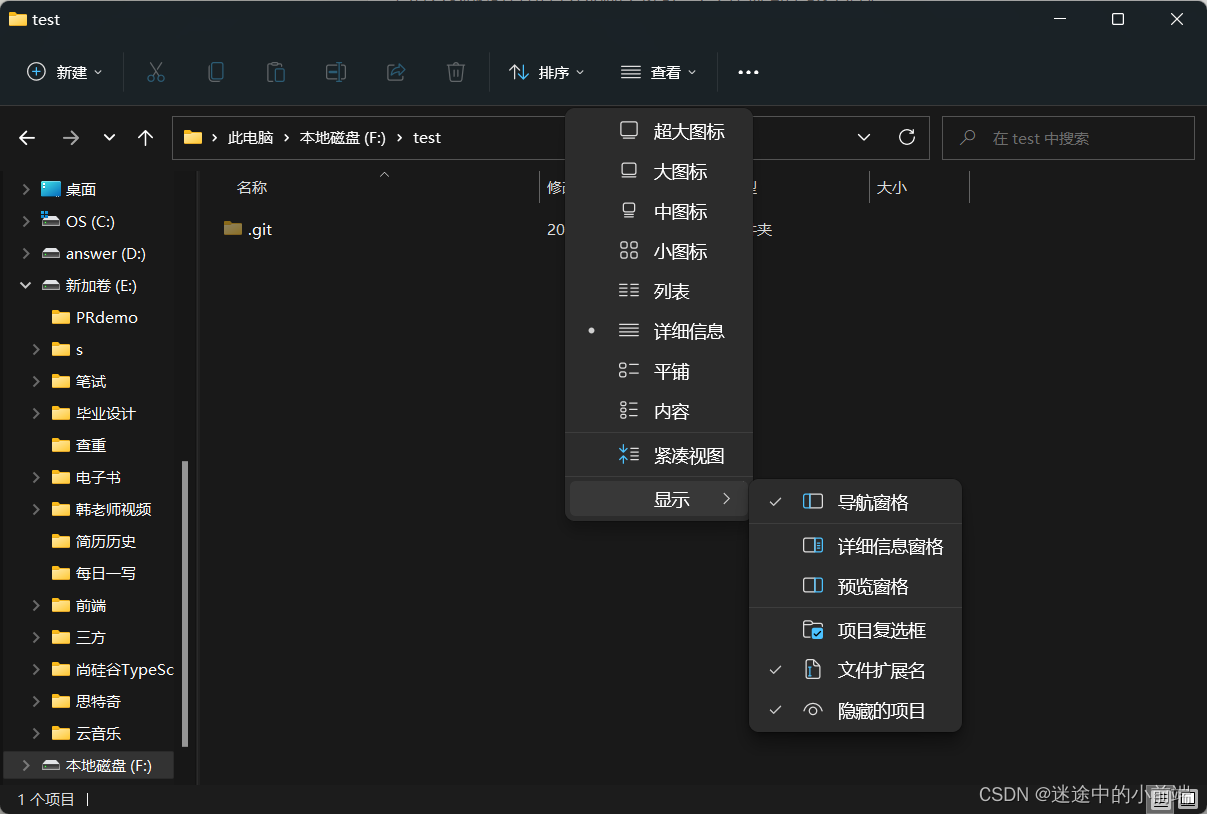1207x814 pixels.
Task: Delete using the trash icon
Action: click(455, 71)
